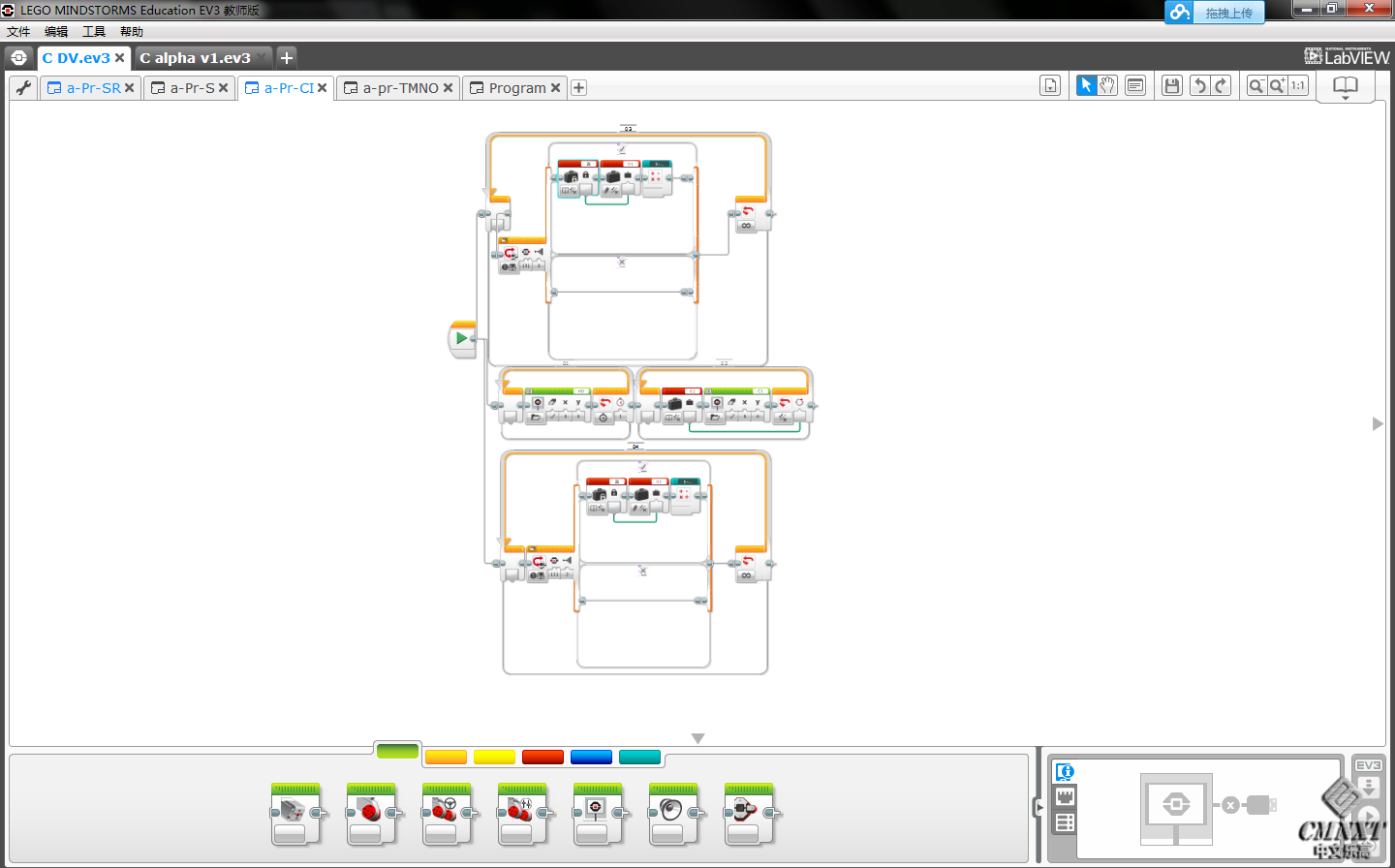Pick the Brick Status Light block
The height and width of the screenshot is (868, 1395).
point(749,814)
